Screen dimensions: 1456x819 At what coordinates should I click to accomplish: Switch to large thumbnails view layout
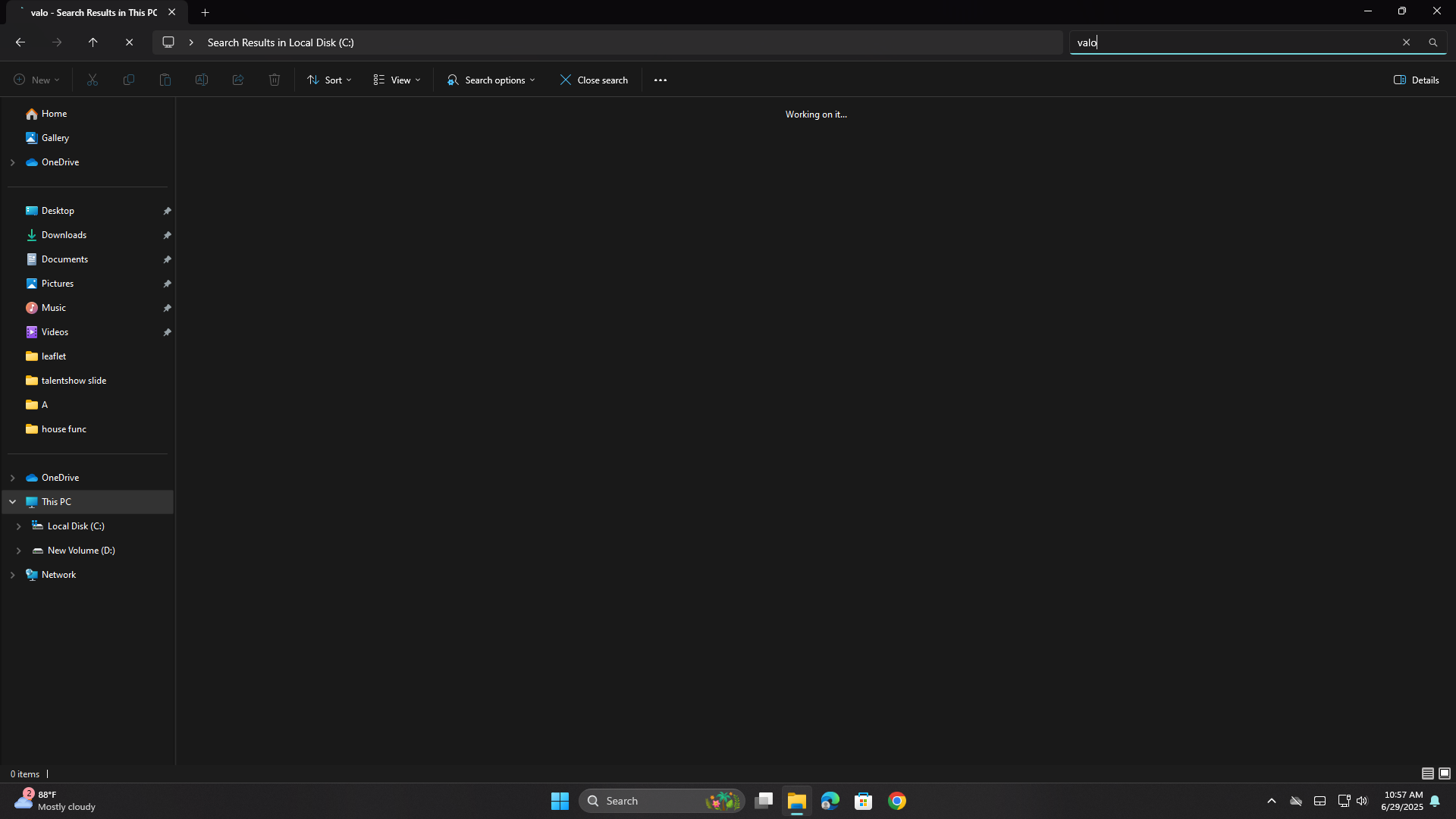[x=1445, y=773]
